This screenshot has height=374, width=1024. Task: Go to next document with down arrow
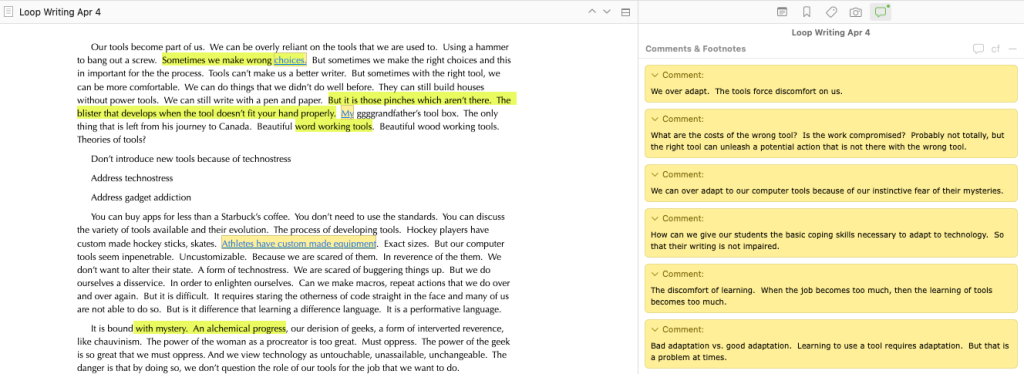pyautogui.click(x=607, y=12)
